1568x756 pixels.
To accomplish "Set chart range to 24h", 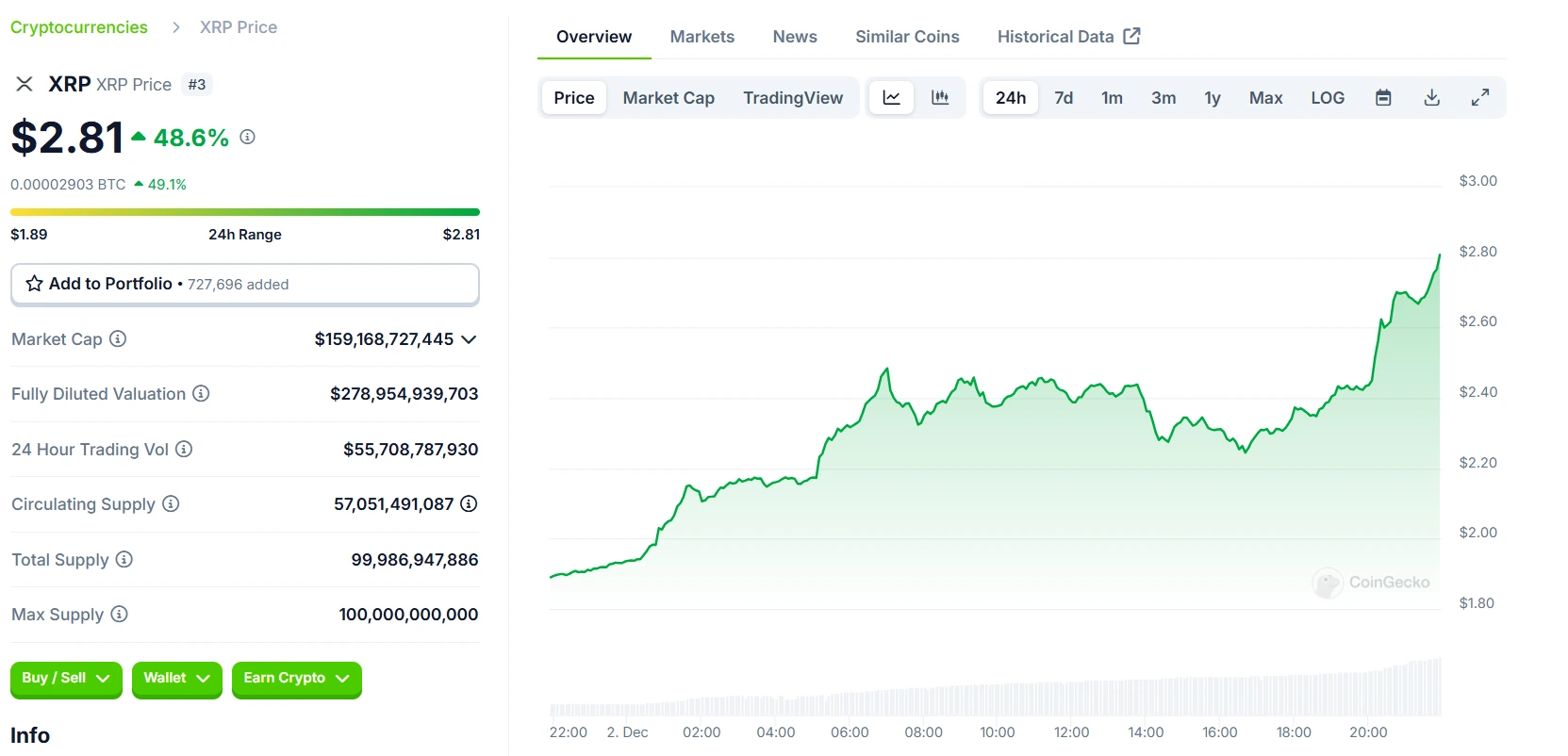I will coord(1011,98).
